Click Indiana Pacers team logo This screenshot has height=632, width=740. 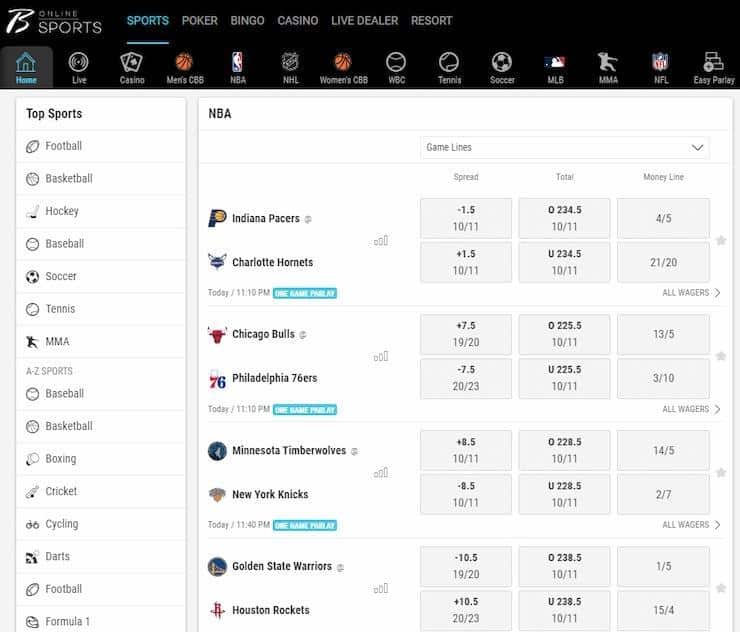point(217,218)
